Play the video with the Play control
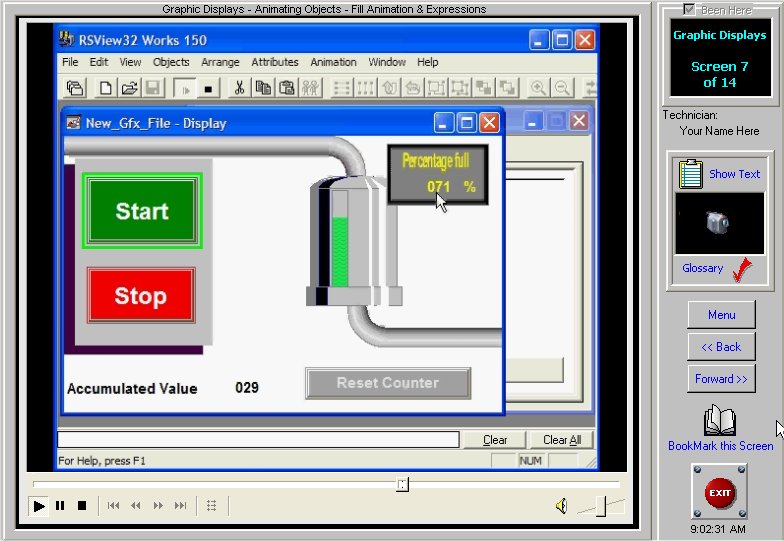This screenshot has height=541, width=784. pyautogui.click(x=38, y=506)
